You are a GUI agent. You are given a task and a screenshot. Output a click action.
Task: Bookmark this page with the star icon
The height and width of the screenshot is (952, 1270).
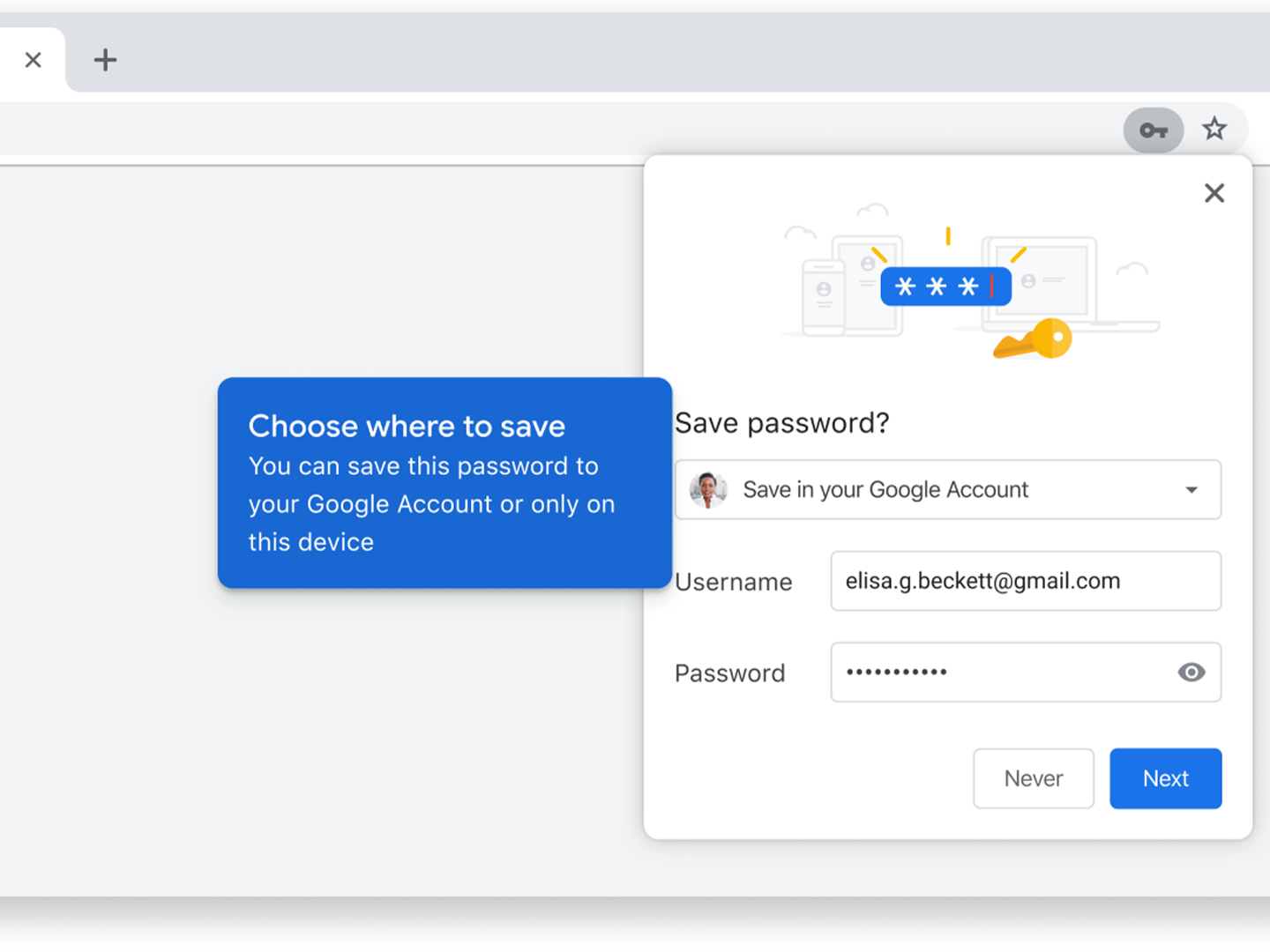1214,130
